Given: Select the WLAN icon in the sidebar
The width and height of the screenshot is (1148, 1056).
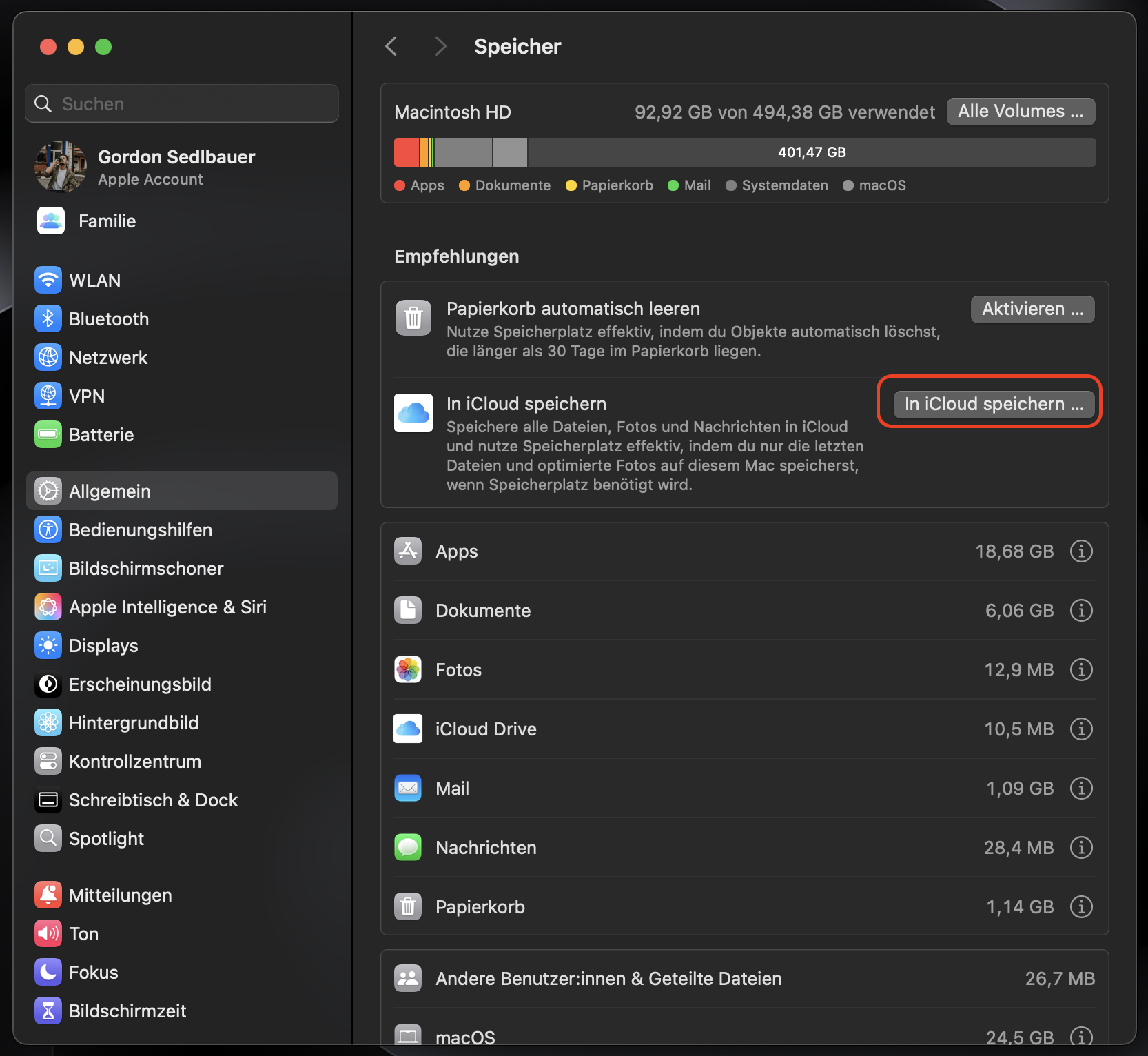Looking at the screenshot, I should tap(48, 280).
